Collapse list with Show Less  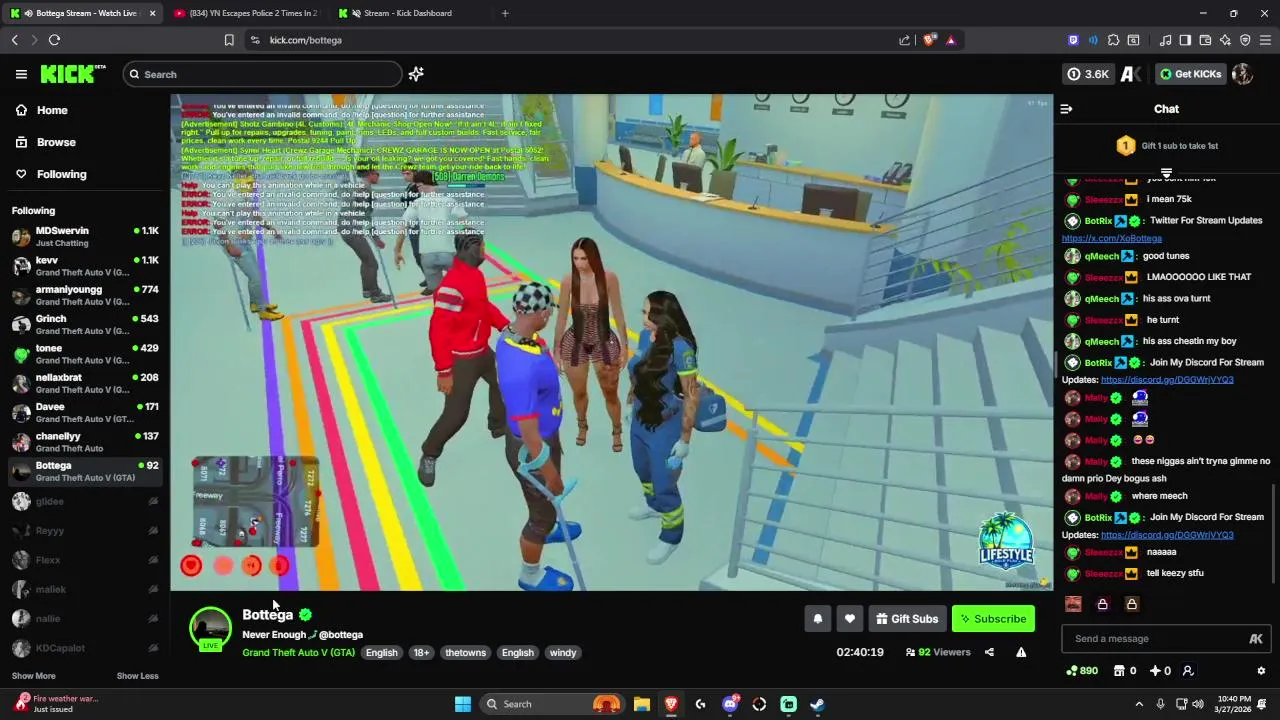coord(137,676)
